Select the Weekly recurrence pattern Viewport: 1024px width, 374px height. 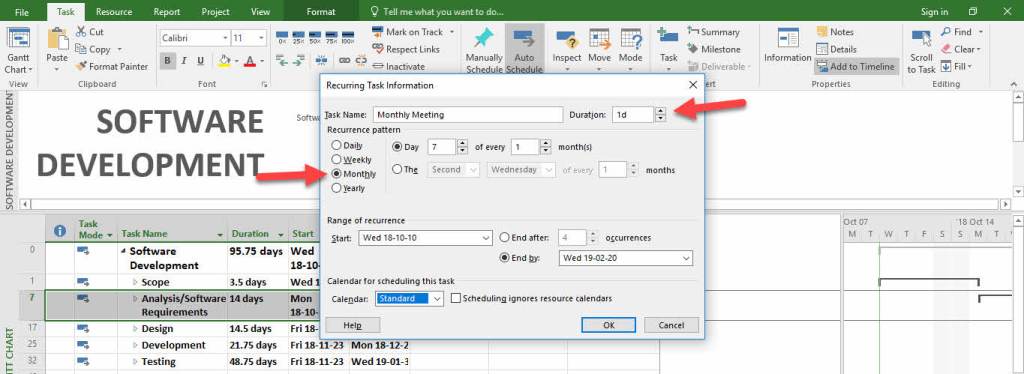click(x=336, y=159)
